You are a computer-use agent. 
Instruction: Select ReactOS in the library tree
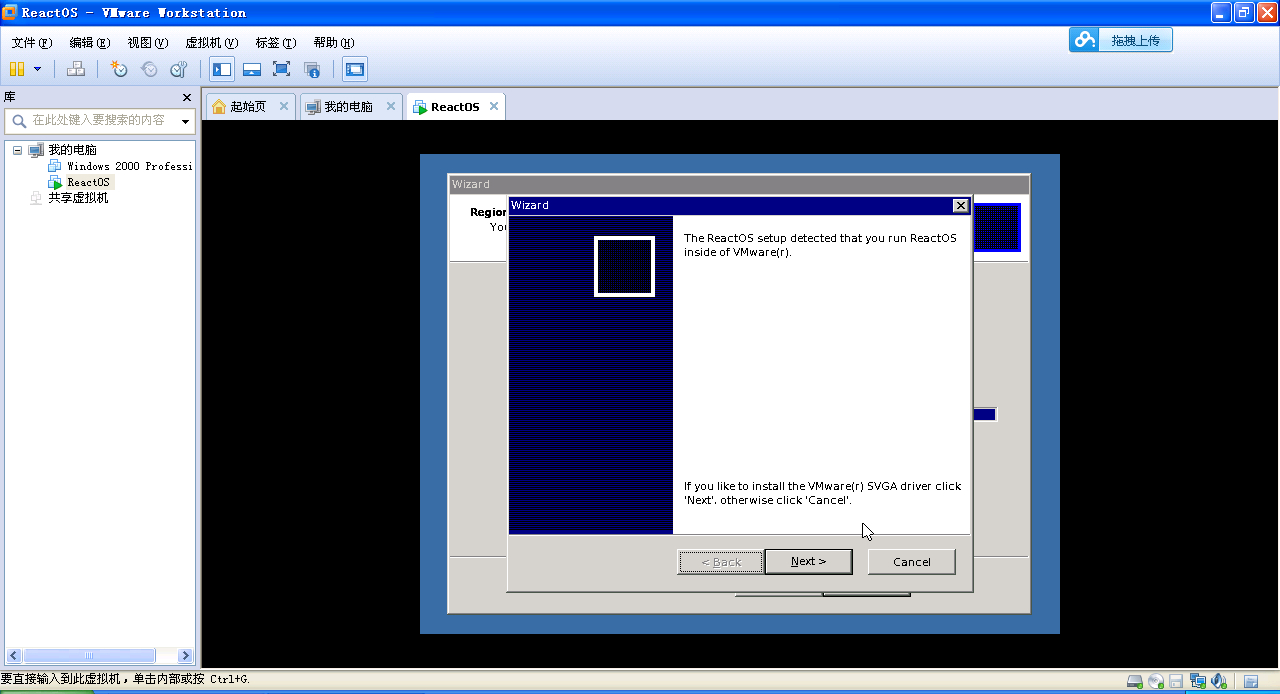click(x=88, y=182)
